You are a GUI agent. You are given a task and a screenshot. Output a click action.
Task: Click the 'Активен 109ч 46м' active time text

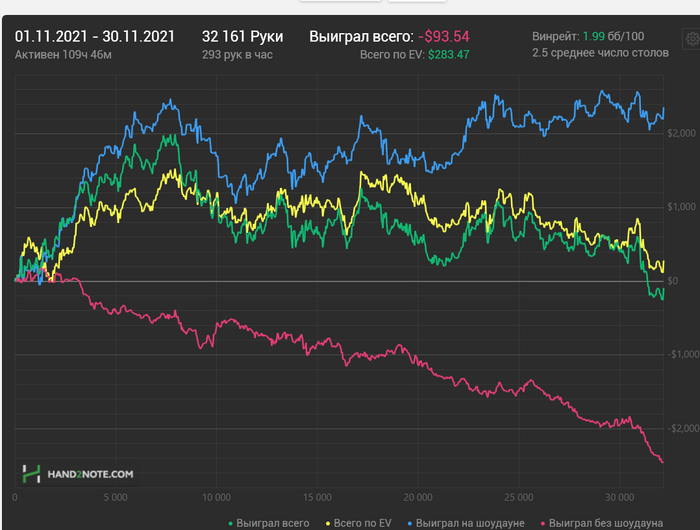pos(63,54)
